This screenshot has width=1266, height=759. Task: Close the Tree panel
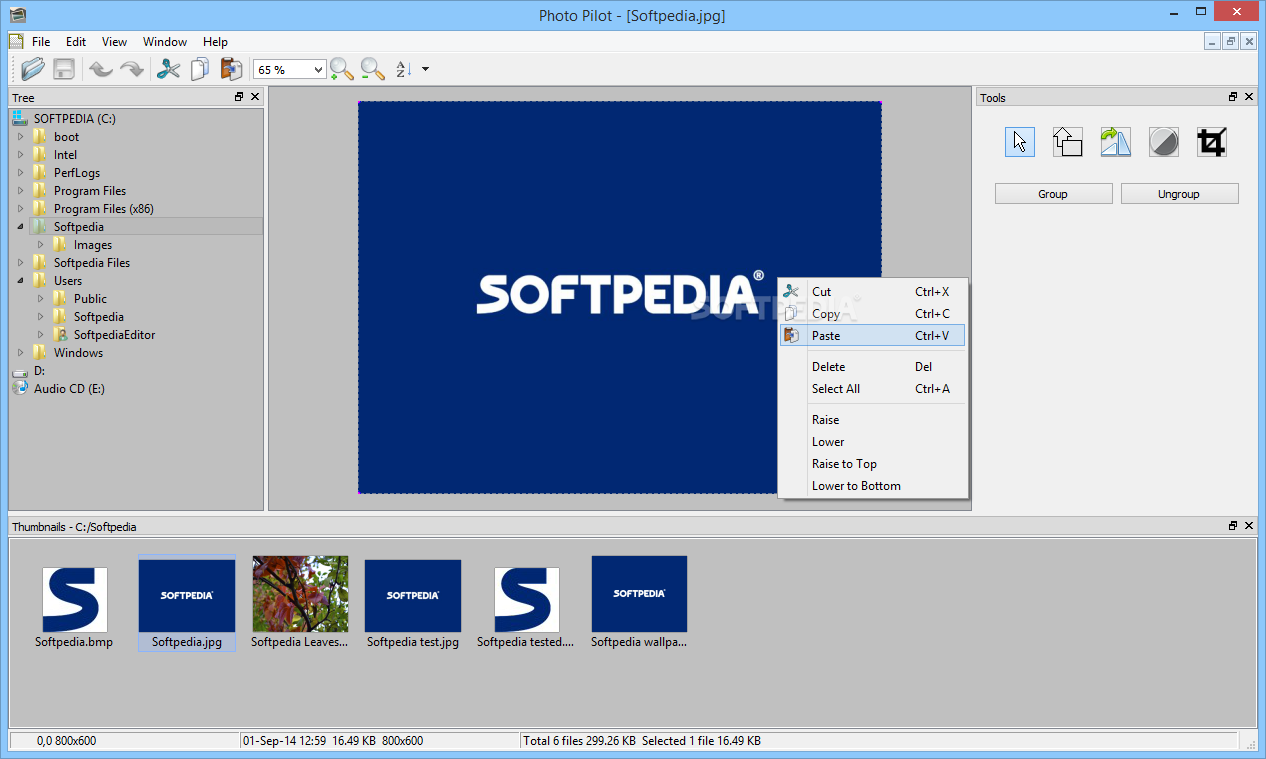(x=255, y=97)
